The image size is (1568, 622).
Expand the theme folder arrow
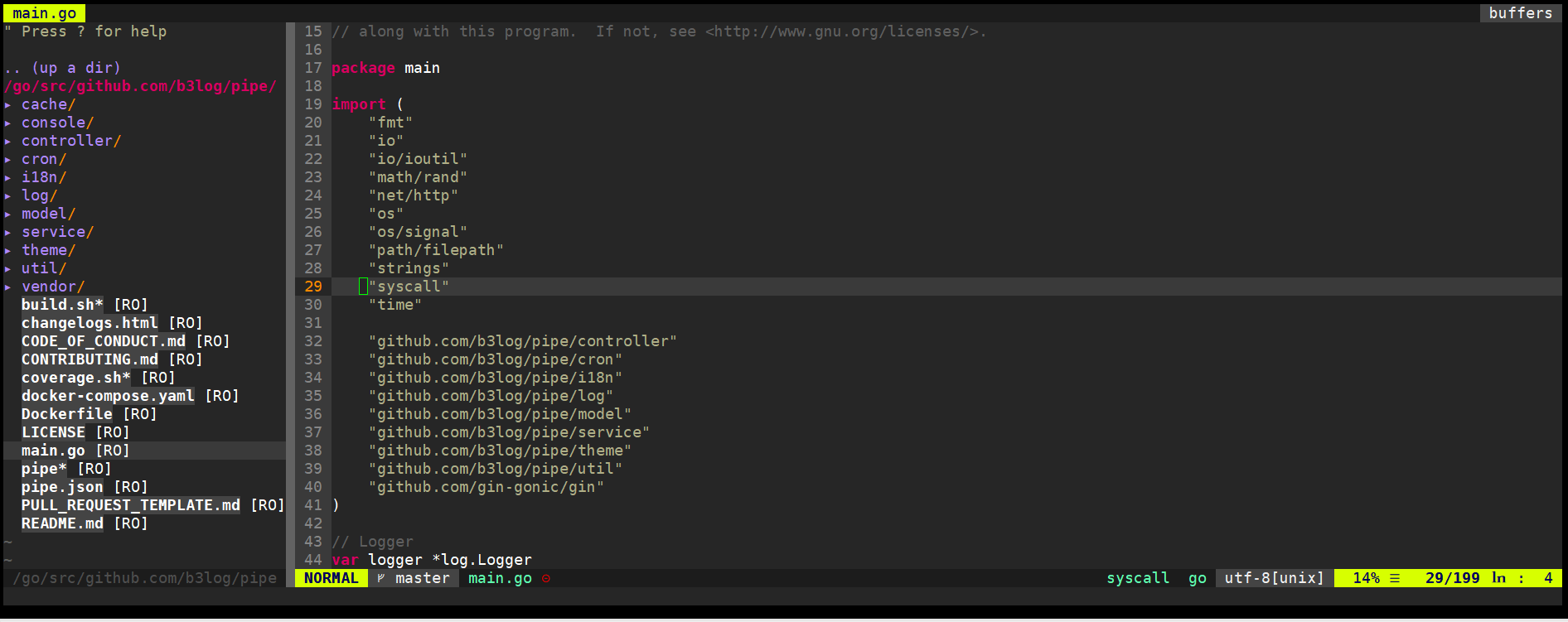coord(8,251)
